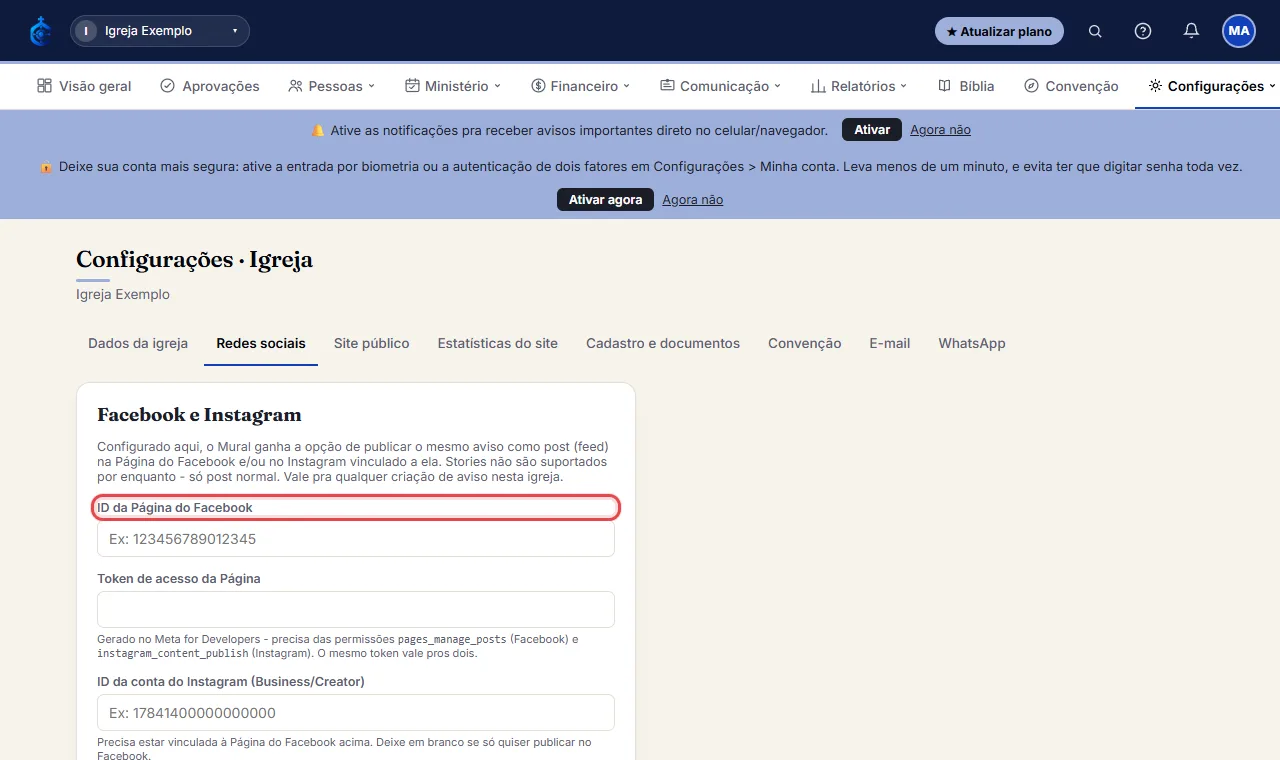Open the Estatísticas do site tab
Viewport: 1280px width, 760px height.
point(498,343)
